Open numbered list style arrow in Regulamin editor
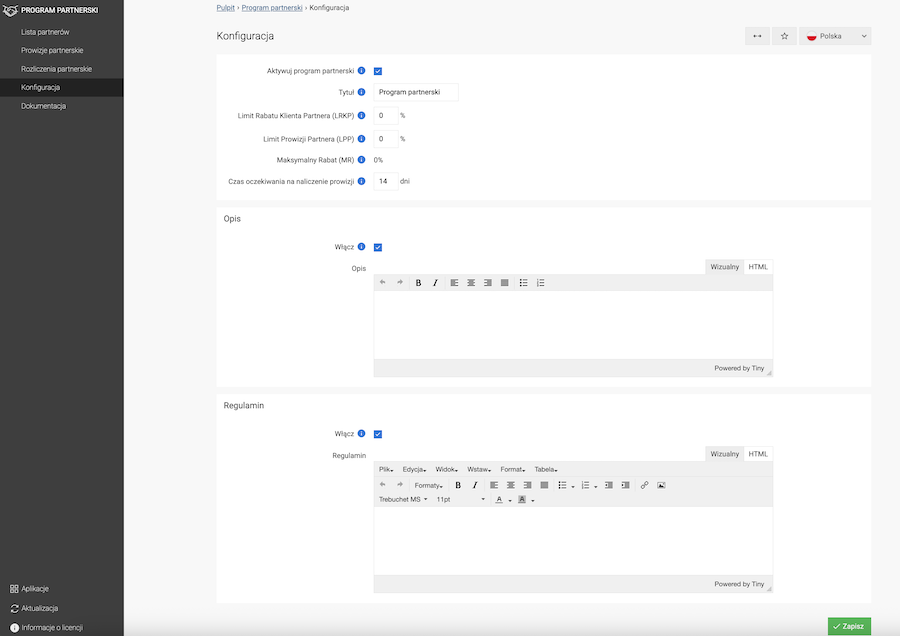 tap(596, 486)
